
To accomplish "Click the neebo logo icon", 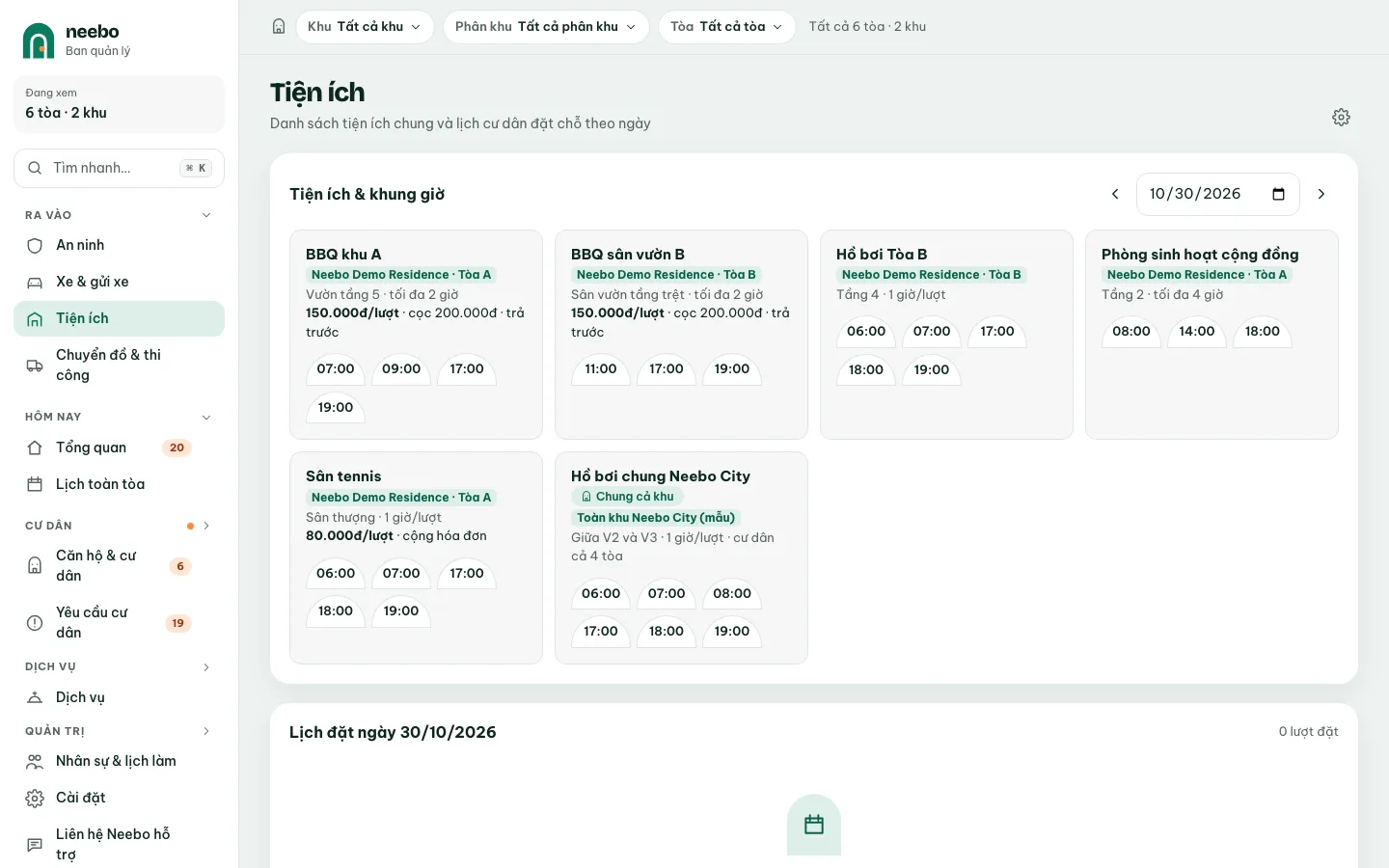I will pos(39,41).
